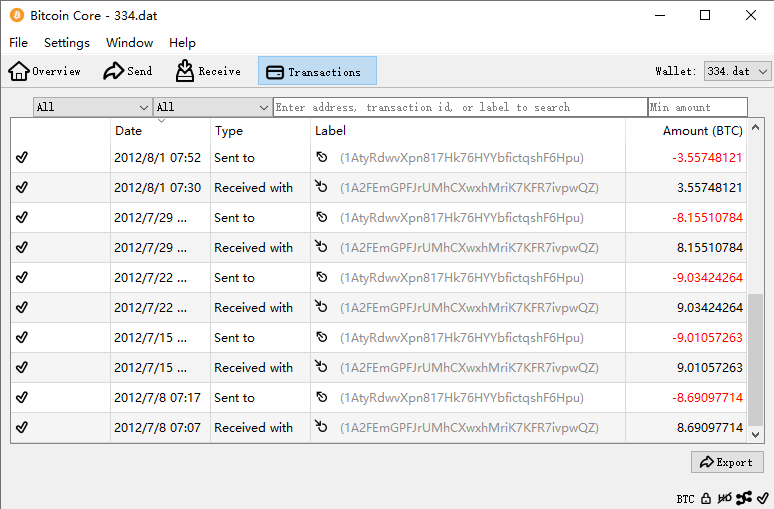Click the Min amount input field
774x509 pixels.
pyautogui.click(x=697, y=107)
